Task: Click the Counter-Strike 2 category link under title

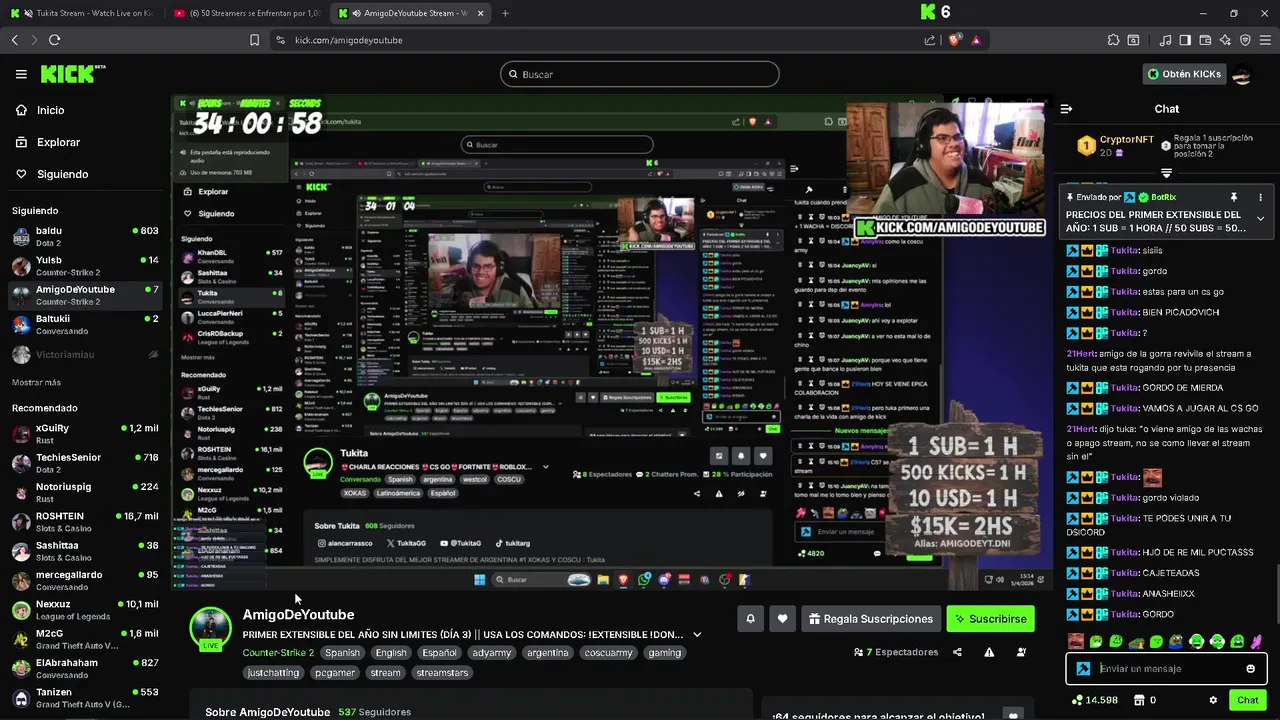Action: [x=278, y=653]
